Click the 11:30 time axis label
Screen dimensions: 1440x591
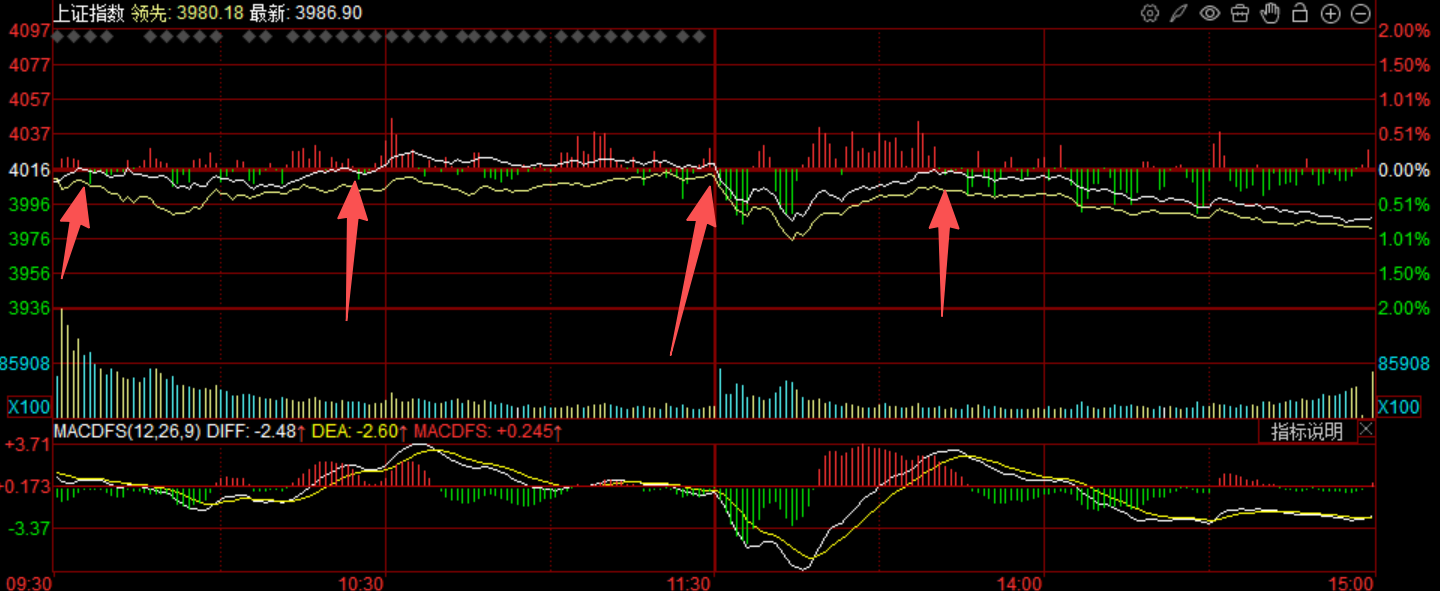(691, 582)
